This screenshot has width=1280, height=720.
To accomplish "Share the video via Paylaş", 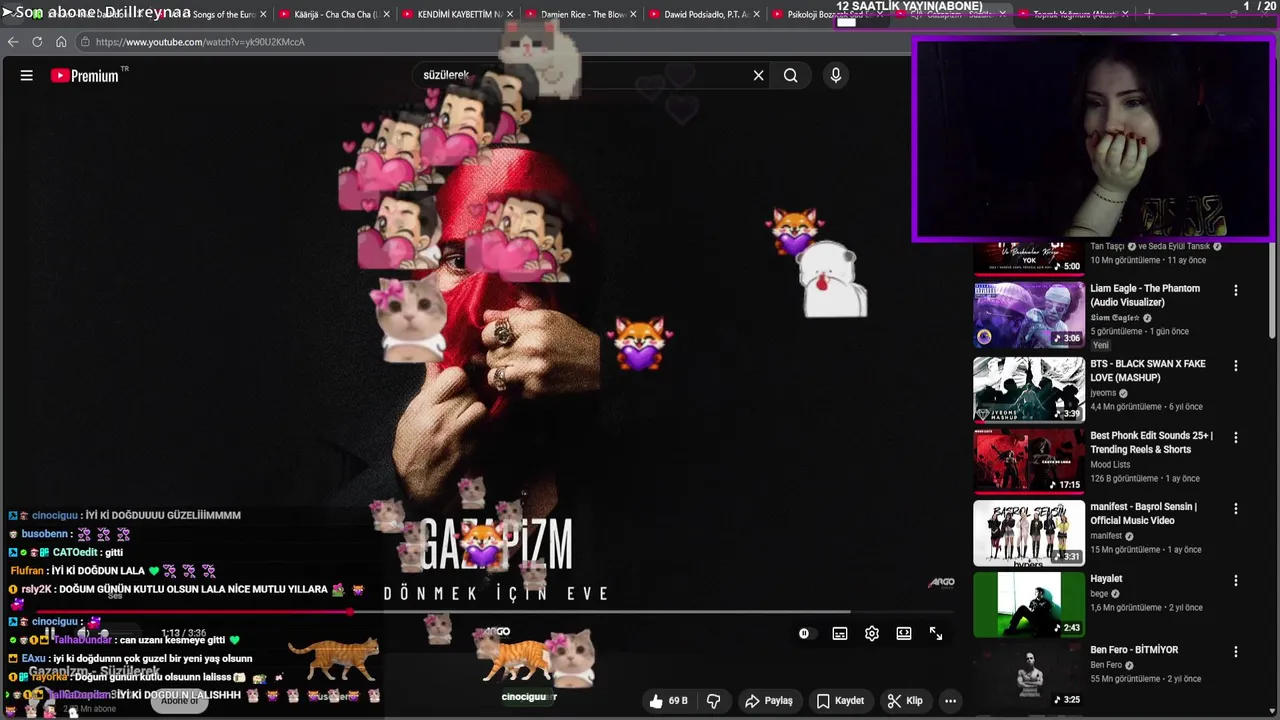I will (x=768, y=701).
